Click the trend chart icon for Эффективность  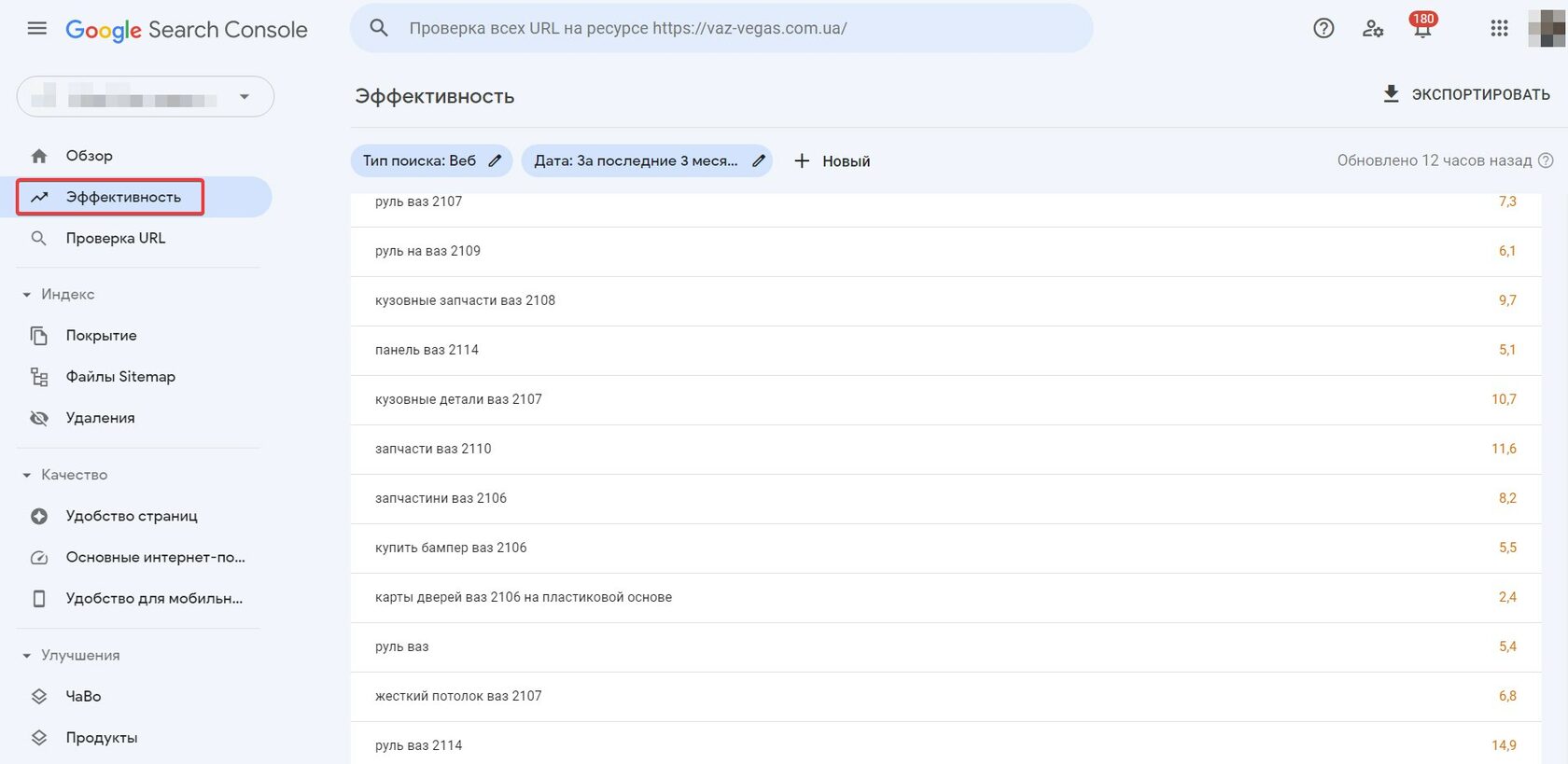pyautogui.click(x=39, y=197)
